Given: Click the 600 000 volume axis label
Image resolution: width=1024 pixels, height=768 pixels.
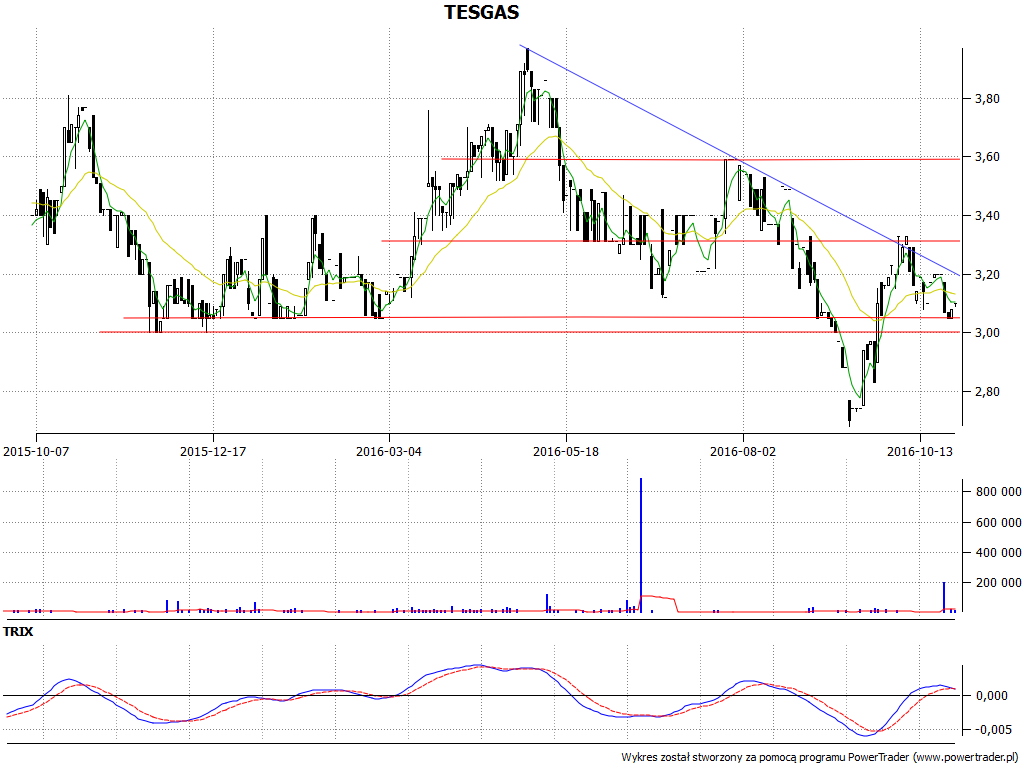Looking at the screenshot, I should [999, 523].
